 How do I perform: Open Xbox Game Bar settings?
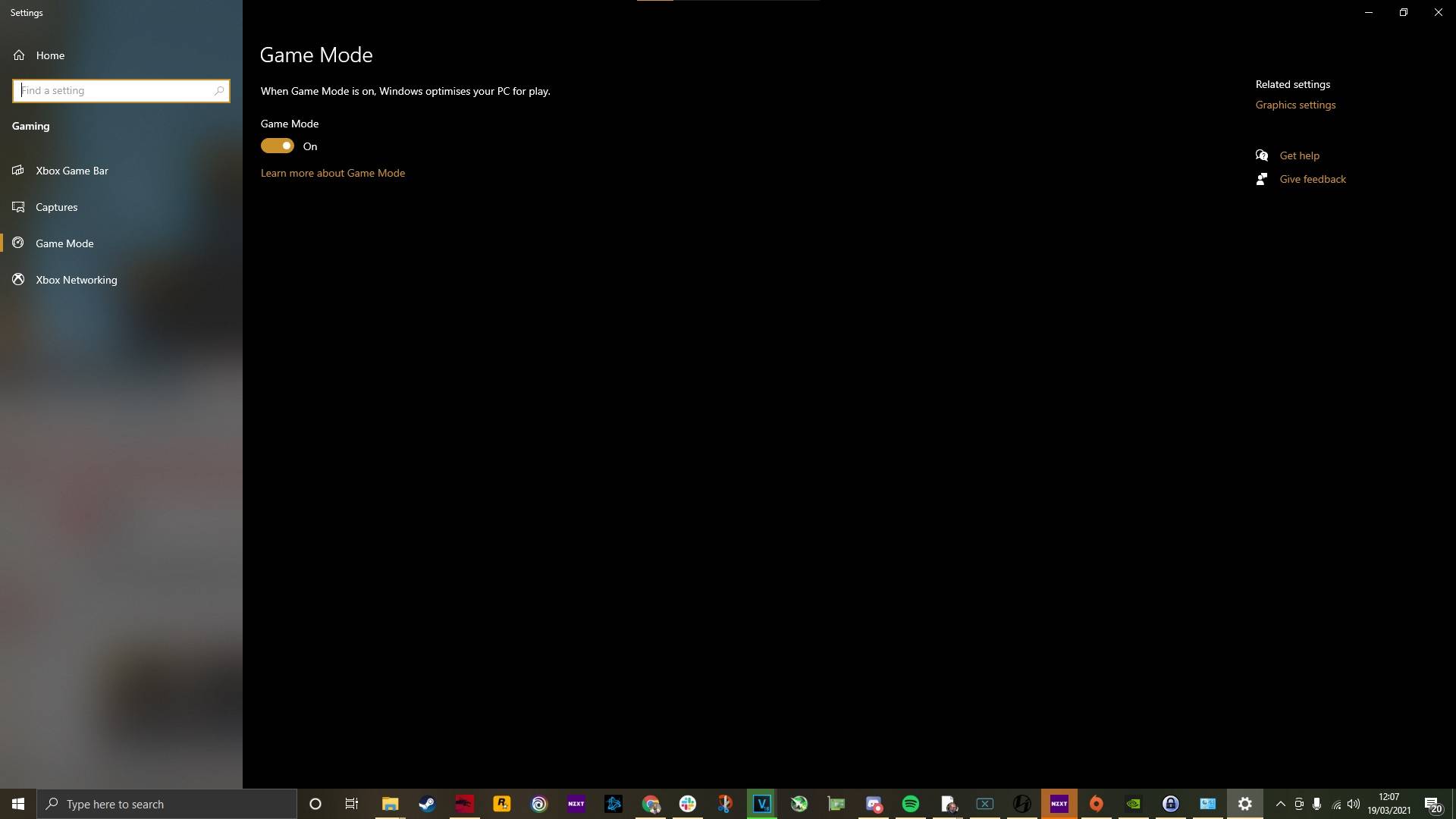(72, 170)
